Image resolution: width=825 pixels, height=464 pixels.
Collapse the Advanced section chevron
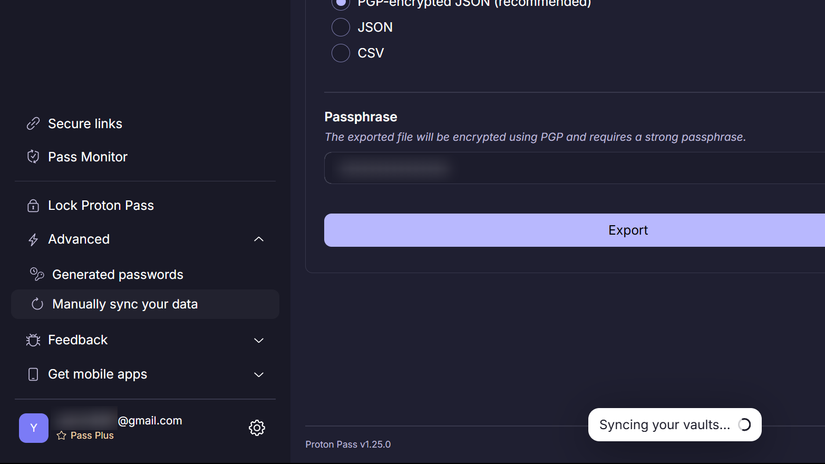(x=259, y=240)
